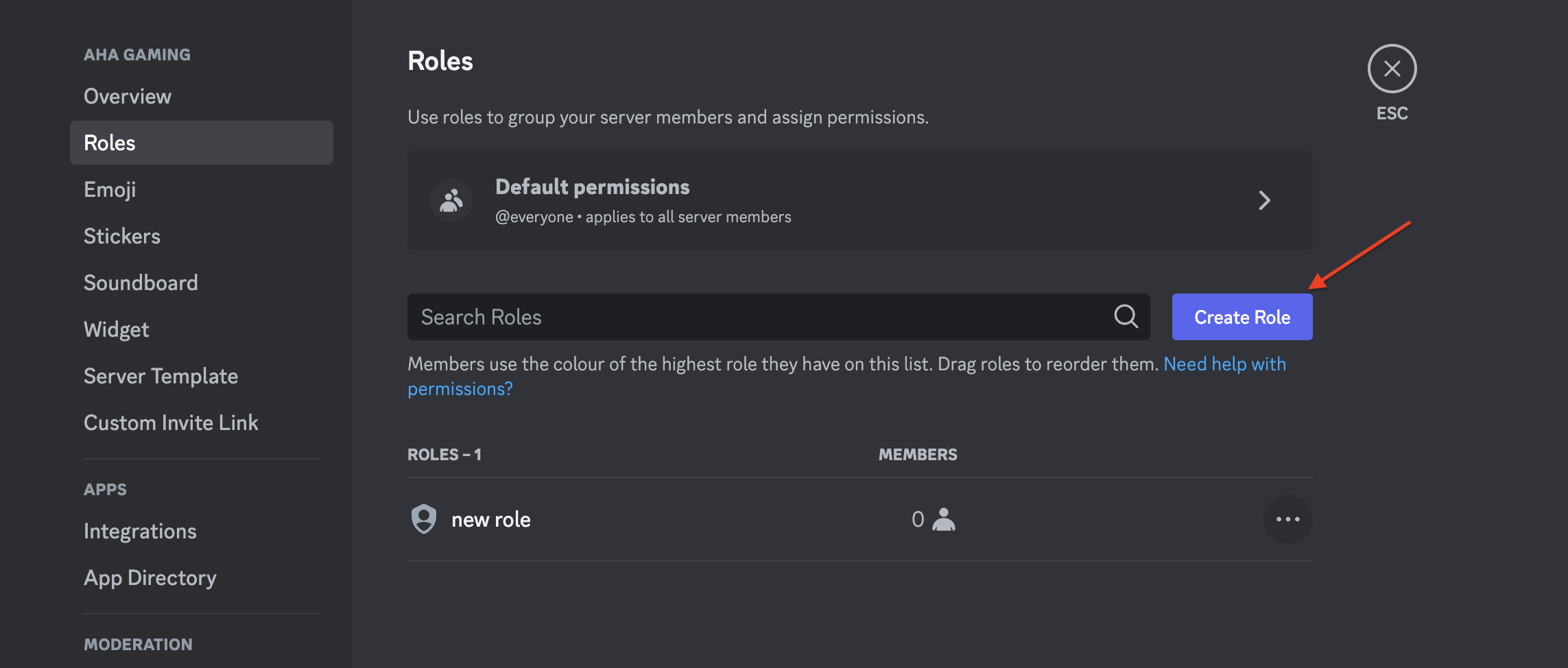Select the Widget settings item
The height and width of the screenshot is (668, 1568).
116,329
